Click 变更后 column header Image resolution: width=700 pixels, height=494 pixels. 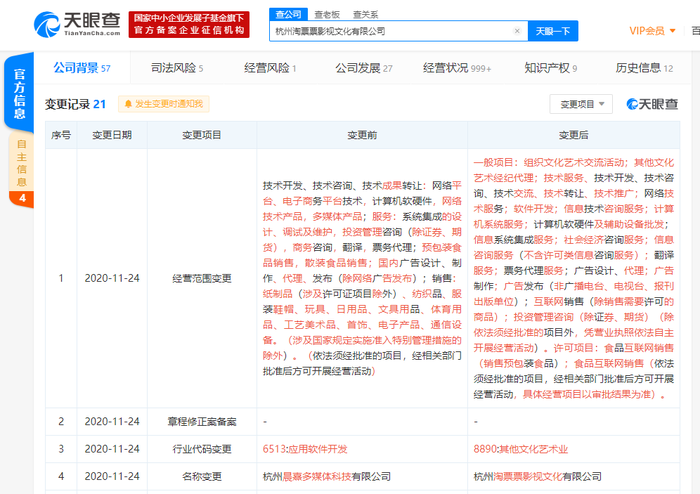pyautogui.click(x=574, y=135)
